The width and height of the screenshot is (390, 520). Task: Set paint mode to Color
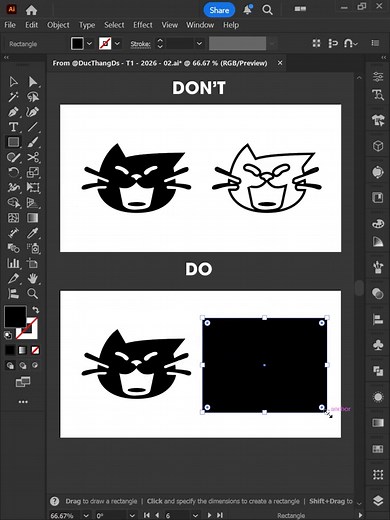pos(10,350)
